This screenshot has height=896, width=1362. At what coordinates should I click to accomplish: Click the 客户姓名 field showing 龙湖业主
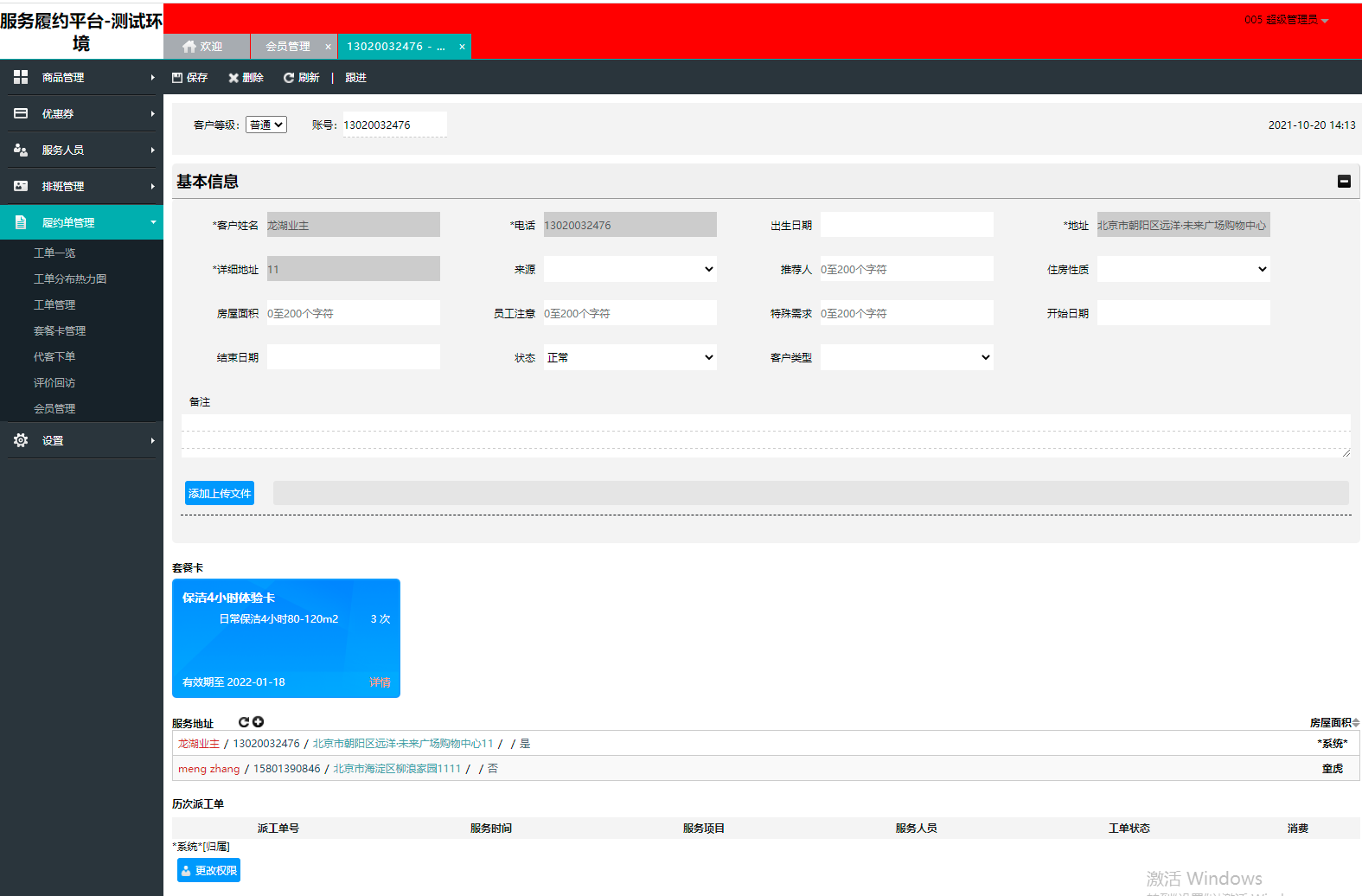pos(354,225)
